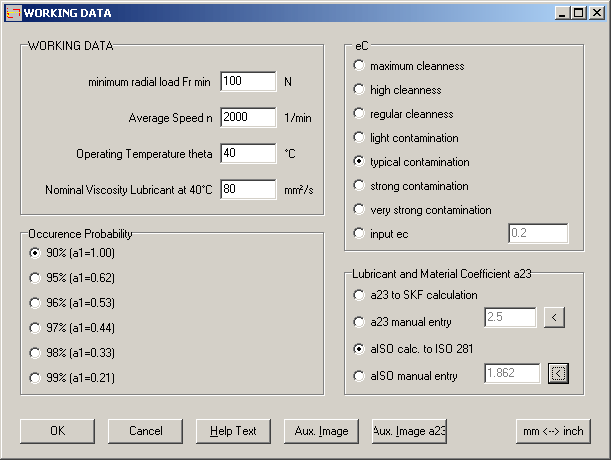611x460 pixels.
Task: Choose aISO manual entry option
Action: [359, 376]
